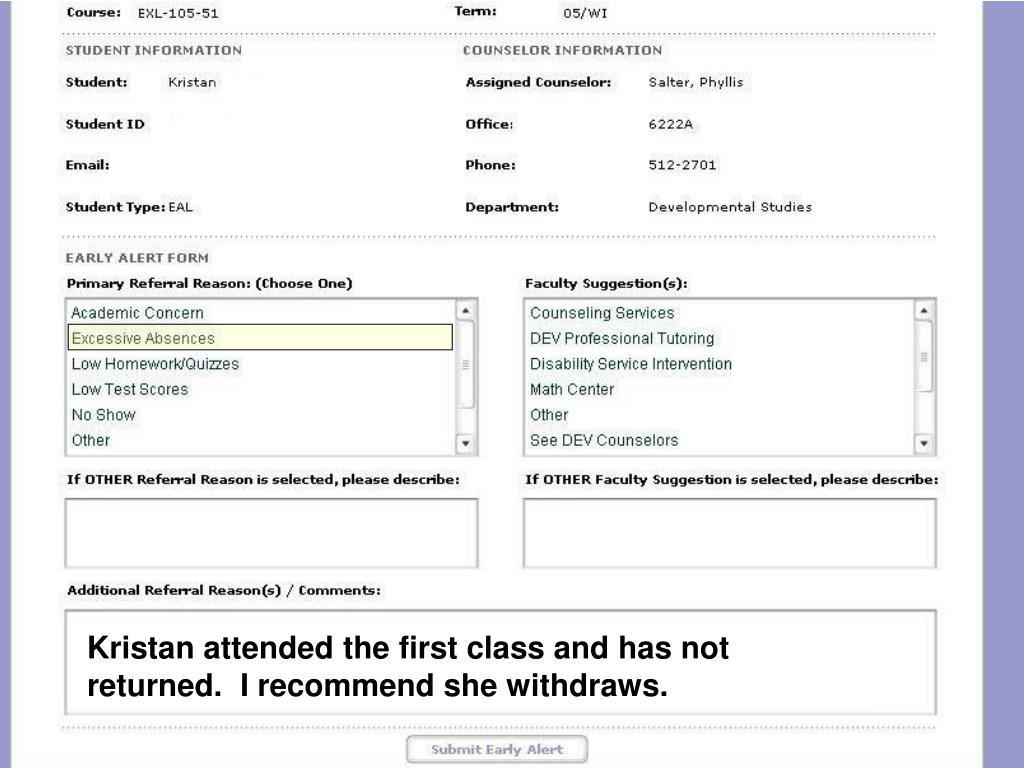
Task: Click the OTHER Referral Reason description box
Action: click(271, 533)
